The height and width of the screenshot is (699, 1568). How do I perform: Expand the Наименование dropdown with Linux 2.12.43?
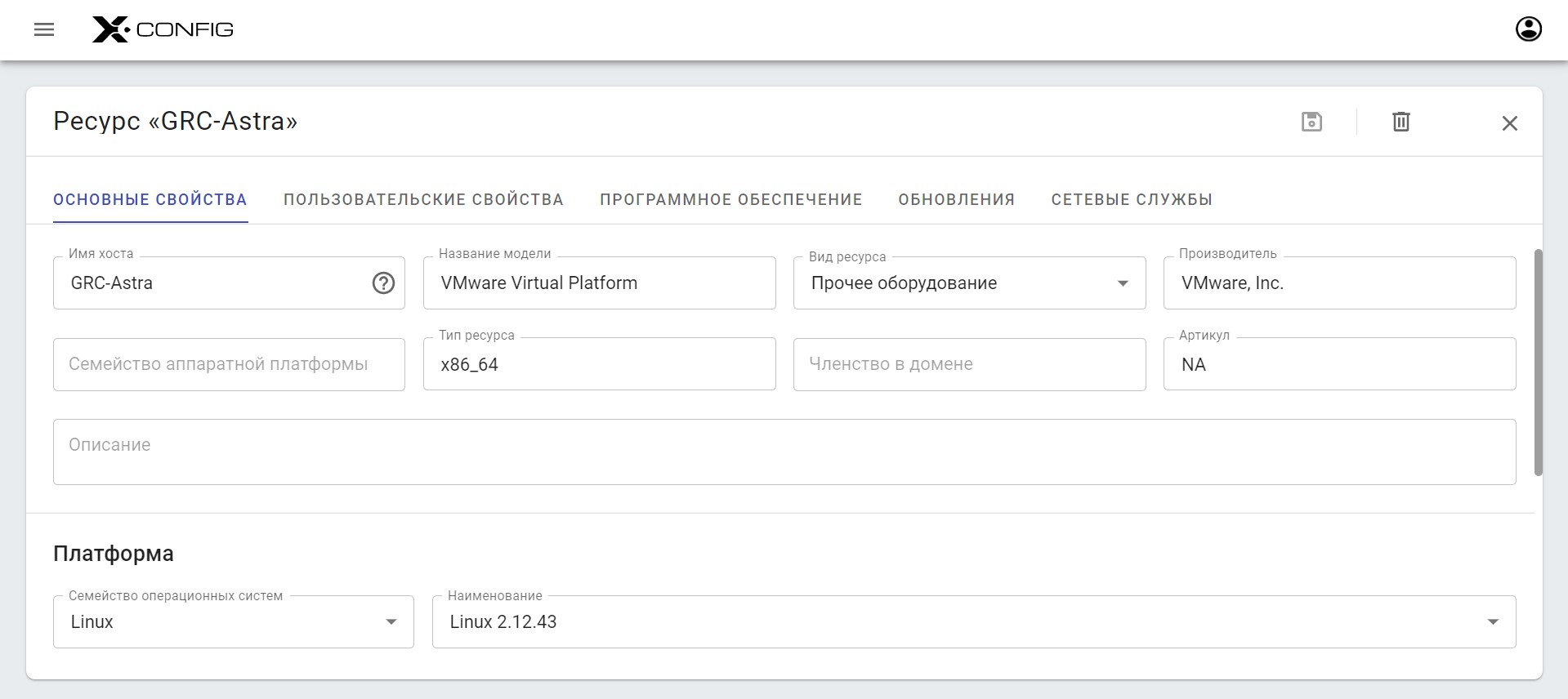click(x=1492, y=622)
